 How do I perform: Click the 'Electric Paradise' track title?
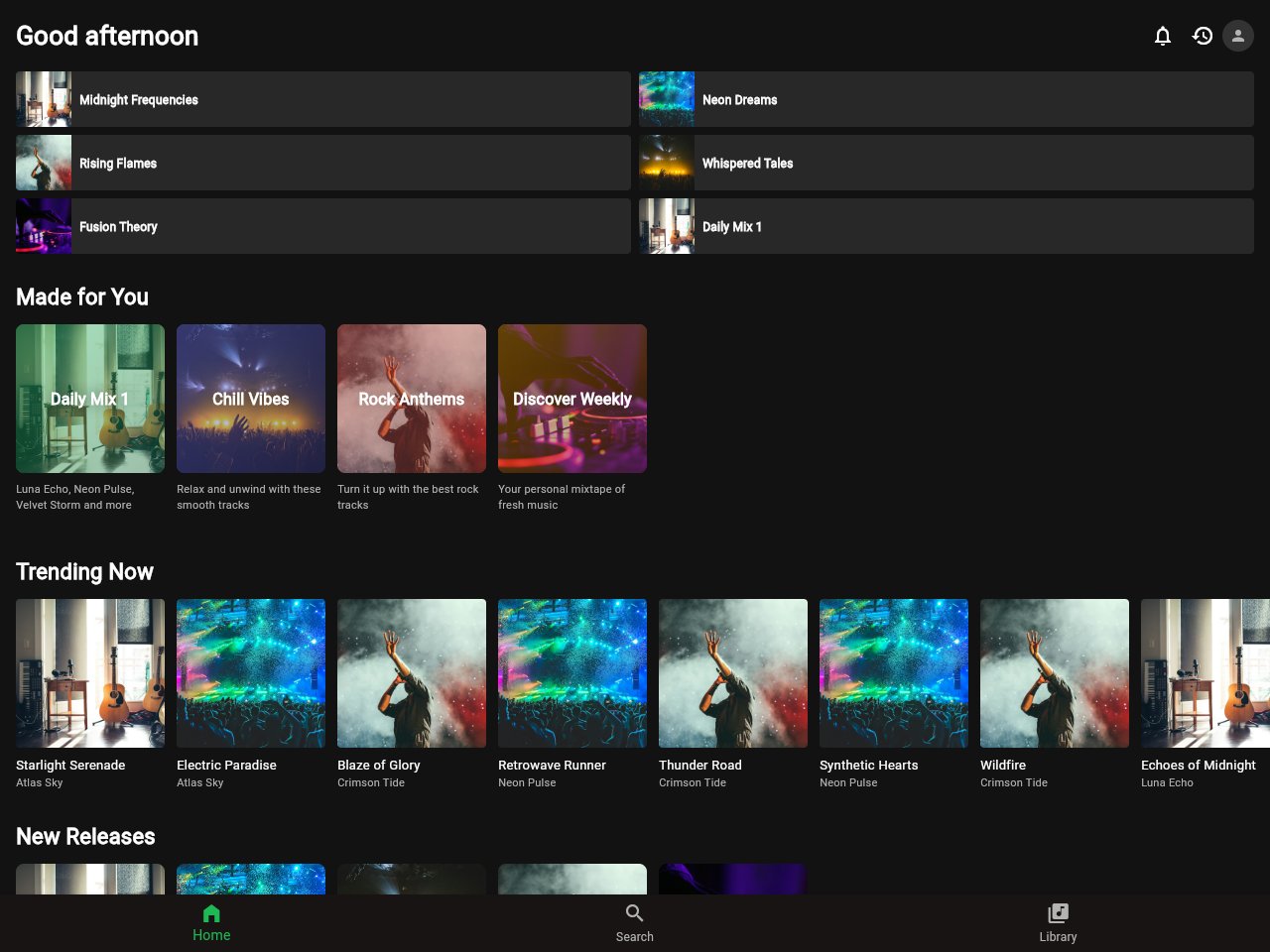click(226, 766)
